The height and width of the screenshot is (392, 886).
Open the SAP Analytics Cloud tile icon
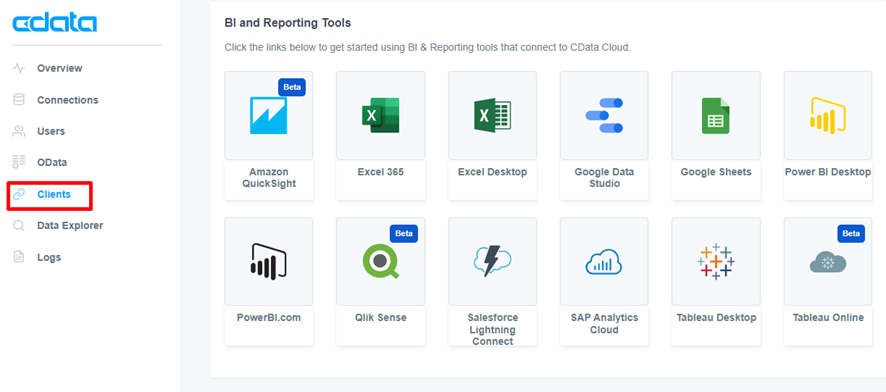point(604,263)
